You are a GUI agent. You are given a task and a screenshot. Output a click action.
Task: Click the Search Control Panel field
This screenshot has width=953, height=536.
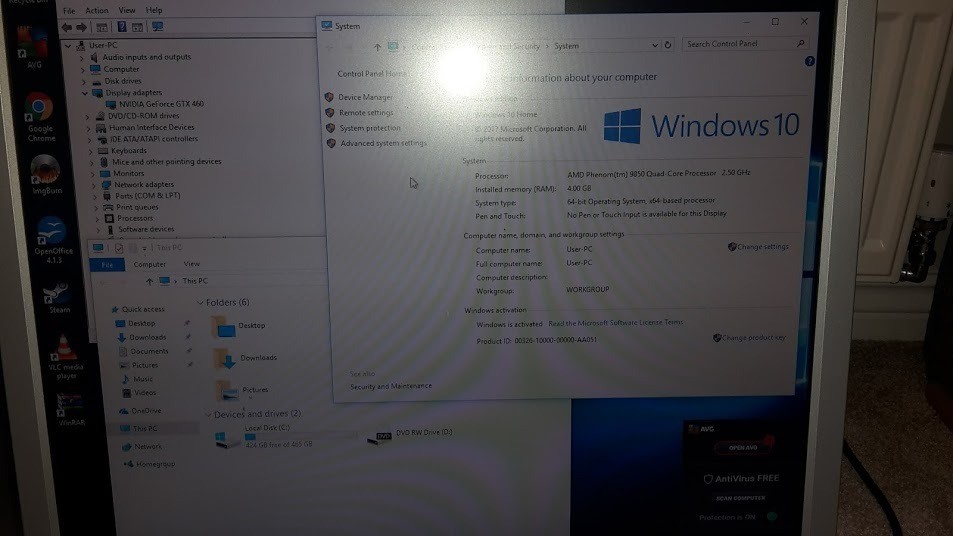pos(745,44)
